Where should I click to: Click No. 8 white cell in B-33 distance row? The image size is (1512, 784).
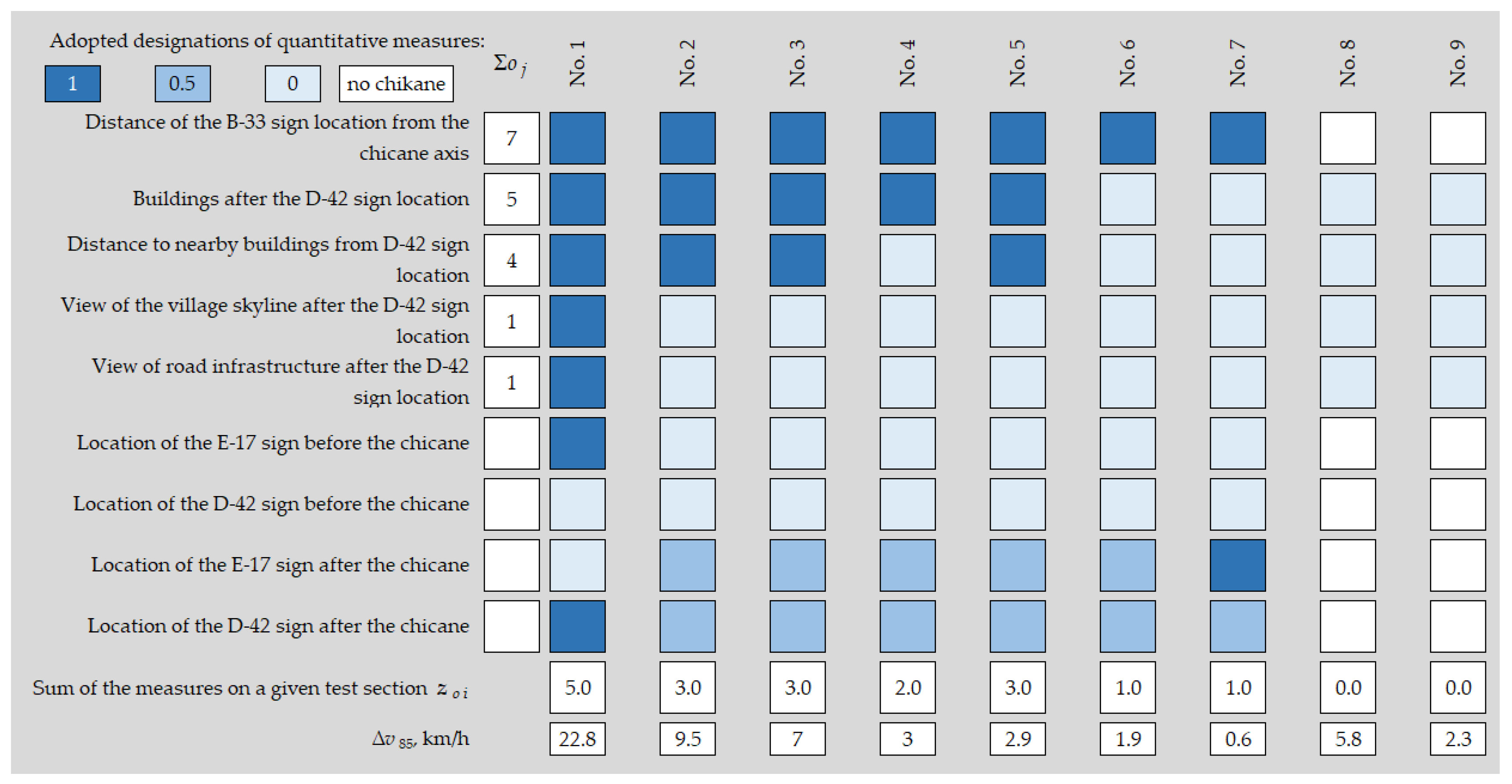click(x=1348, y=138)
